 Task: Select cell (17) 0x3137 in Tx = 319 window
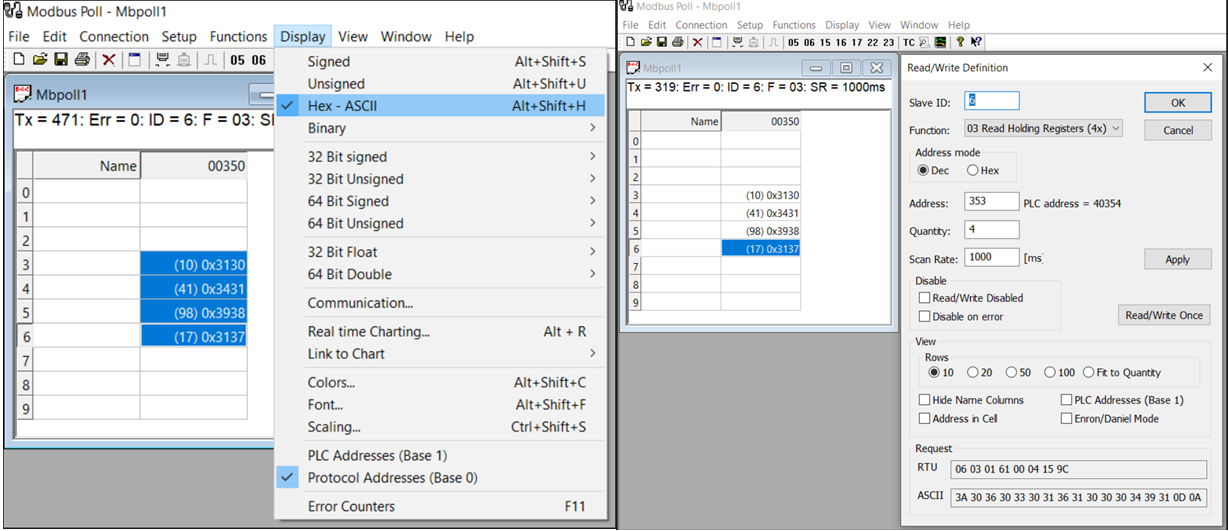coord(761,249)
